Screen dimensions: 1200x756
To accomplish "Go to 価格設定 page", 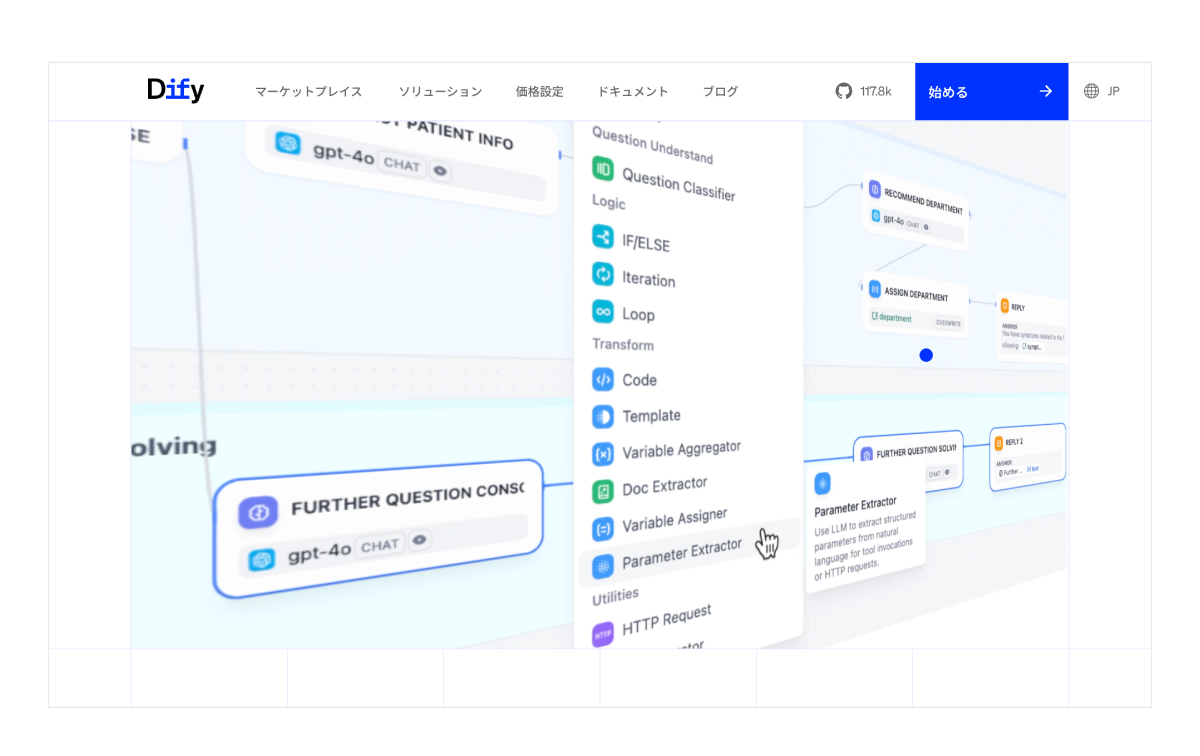I will tap(540, 91).
